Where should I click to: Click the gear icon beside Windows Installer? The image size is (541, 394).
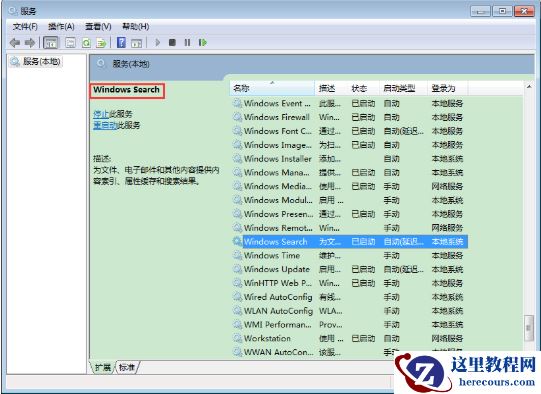click(237, 158)
